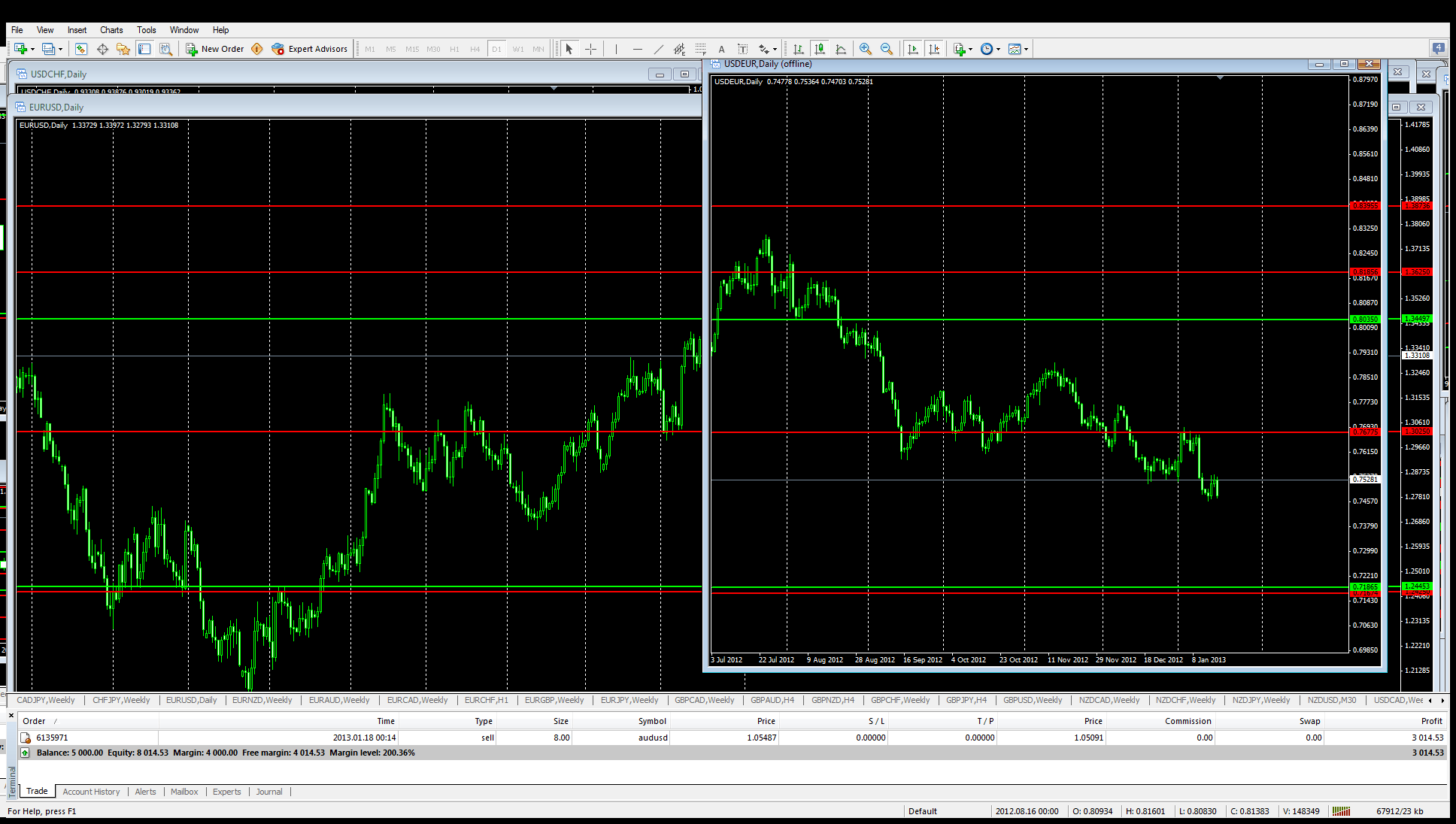Select the open order row 6135971
The image size is (1456, 824).
coord(732,738)
